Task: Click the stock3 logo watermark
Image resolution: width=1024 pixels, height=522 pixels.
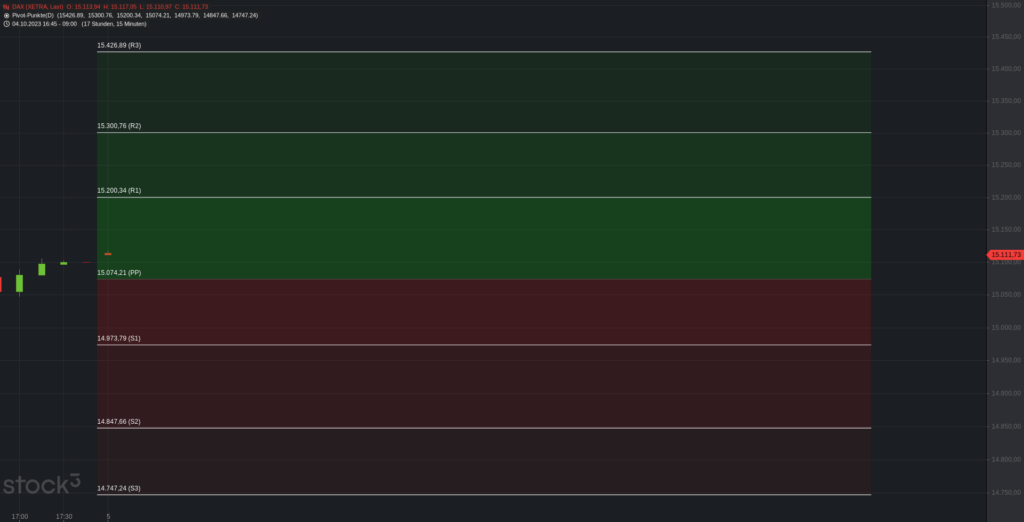Action: click(41, 486)
